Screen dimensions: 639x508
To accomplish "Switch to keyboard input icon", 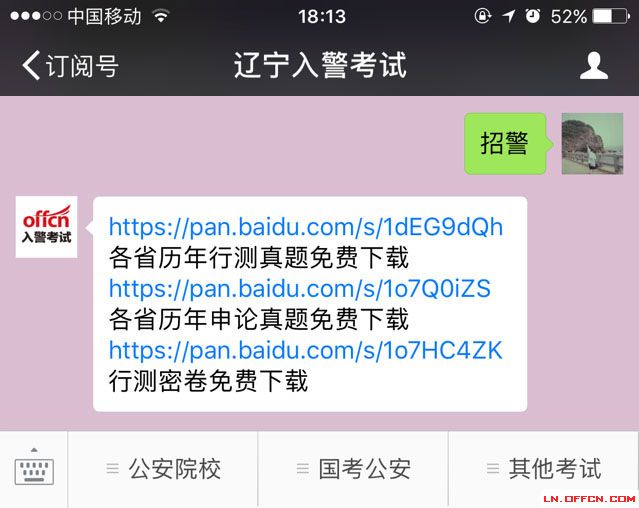I will tap(34, 467).
